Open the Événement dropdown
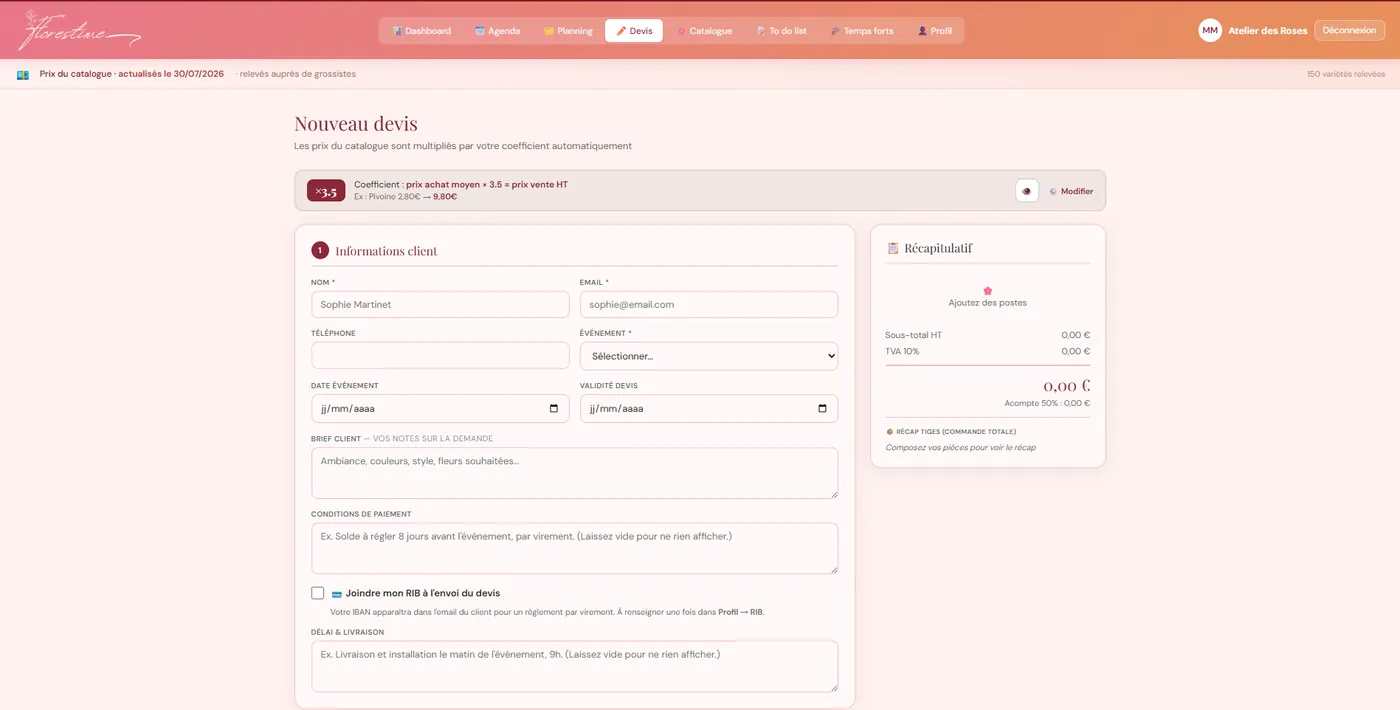Screen dimensions: 1400x710 click(709, 356)
